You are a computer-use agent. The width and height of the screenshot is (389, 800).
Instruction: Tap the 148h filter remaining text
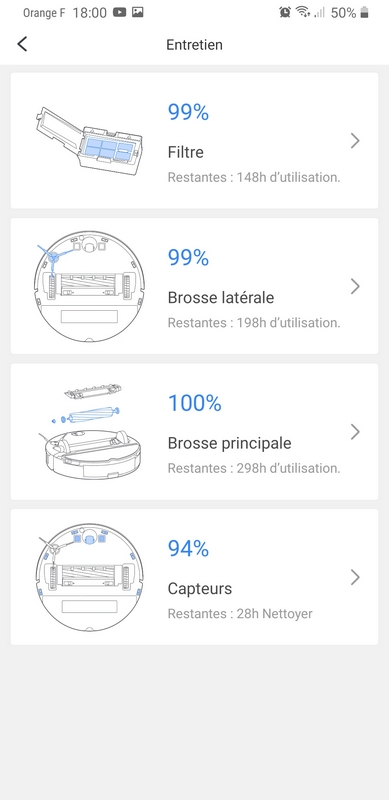(x=254, y=178)
